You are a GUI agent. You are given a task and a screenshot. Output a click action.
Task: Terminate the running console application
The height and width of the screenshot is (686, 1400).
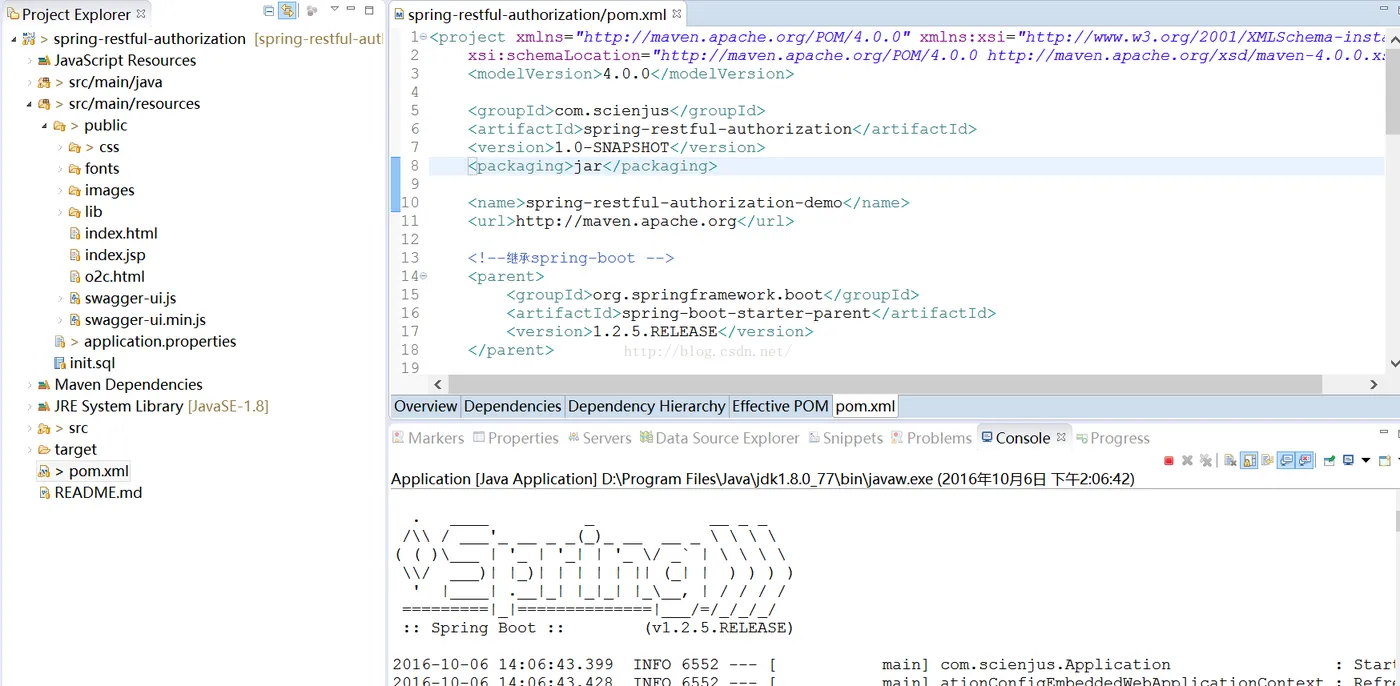click(x=1169, y=460)
